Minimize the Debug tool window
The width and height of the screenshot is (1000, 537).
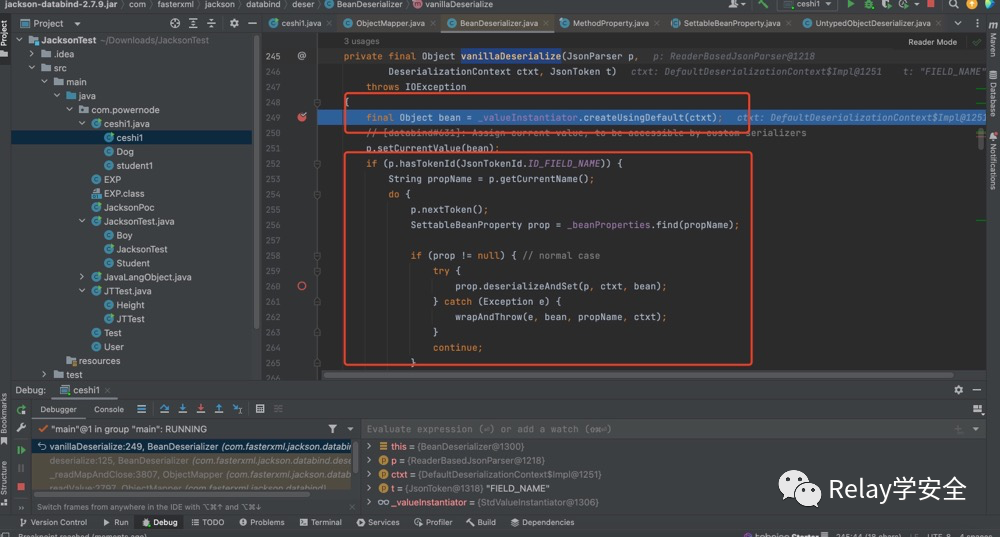(976, 389)
